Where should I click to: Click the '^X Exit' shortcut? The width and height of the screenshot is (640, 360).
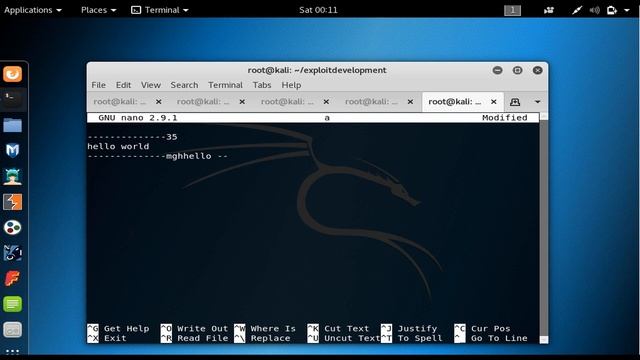107,338
